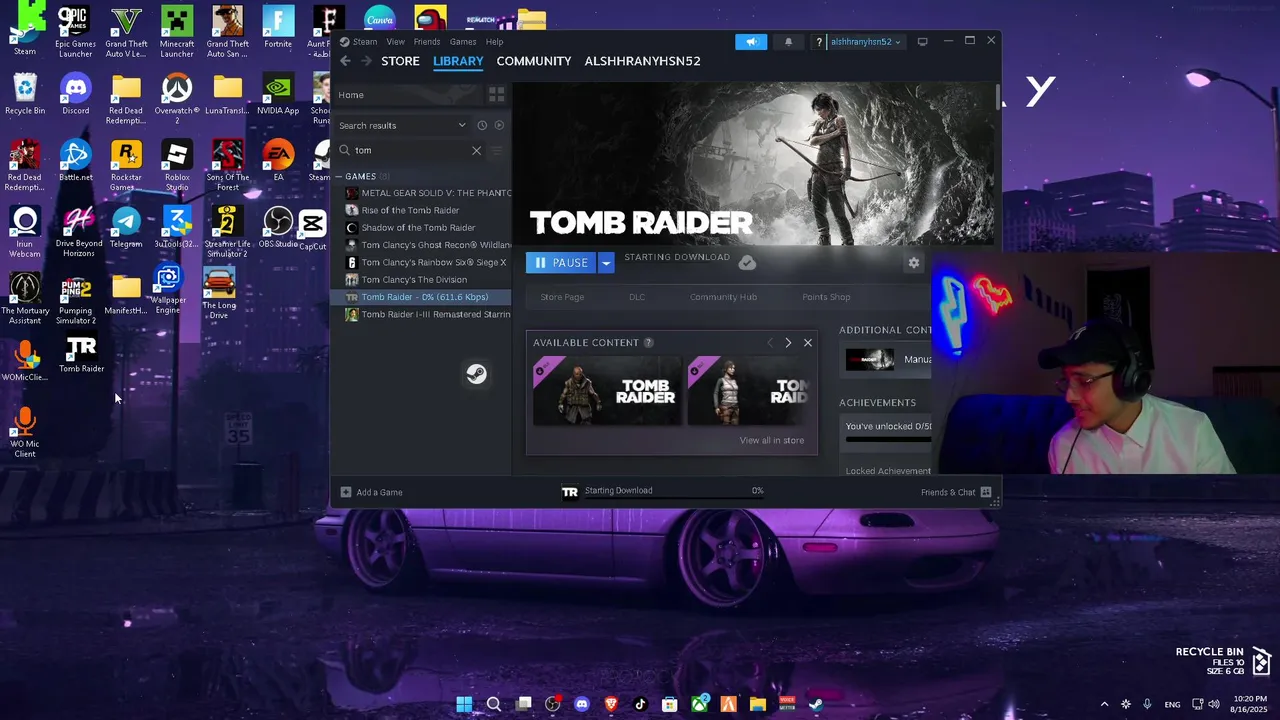Dismiss the Available Content panel
This screenshot has height=720, width=1280.
[808, 343]
